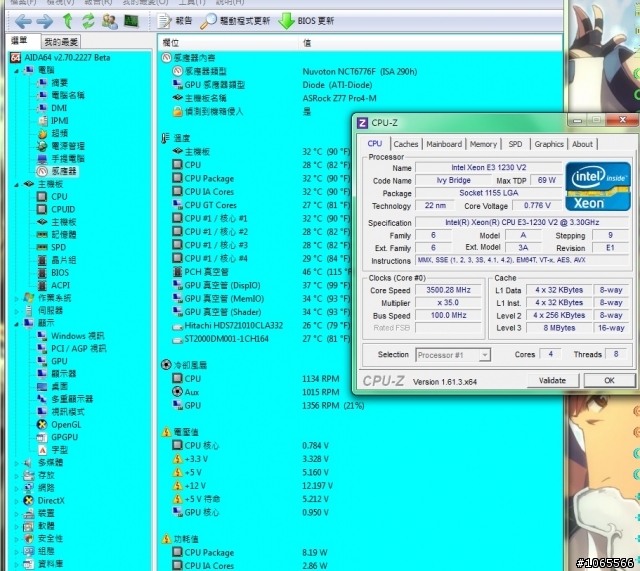This screenshot has height=571, width=640.
Task: Click the +12 V voltage row
Action: (x=252, y=486)
